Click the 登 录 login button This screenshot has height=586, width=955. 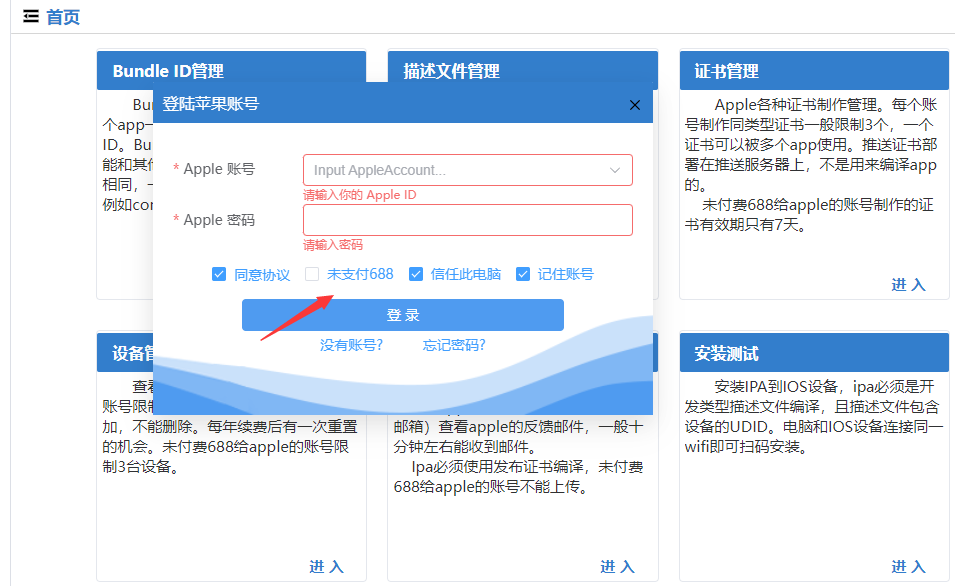403,315
